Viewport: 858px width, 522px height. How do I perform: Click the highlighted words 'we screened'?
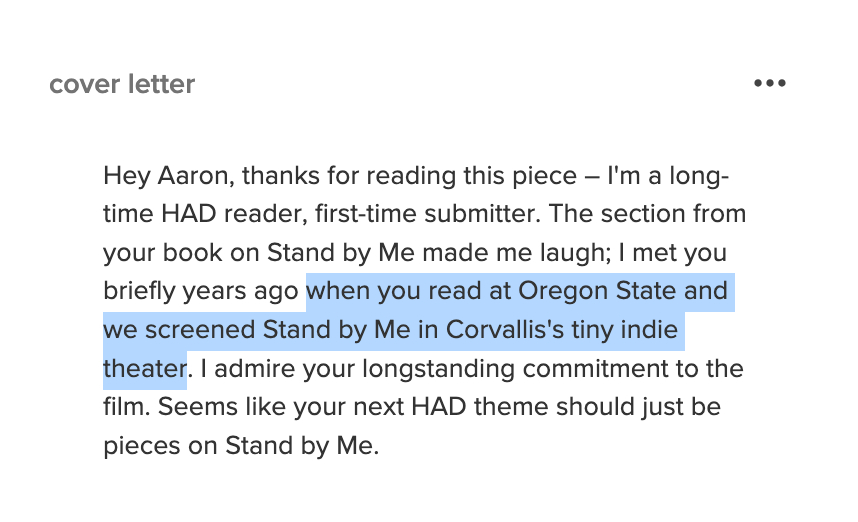coord(178,329)
